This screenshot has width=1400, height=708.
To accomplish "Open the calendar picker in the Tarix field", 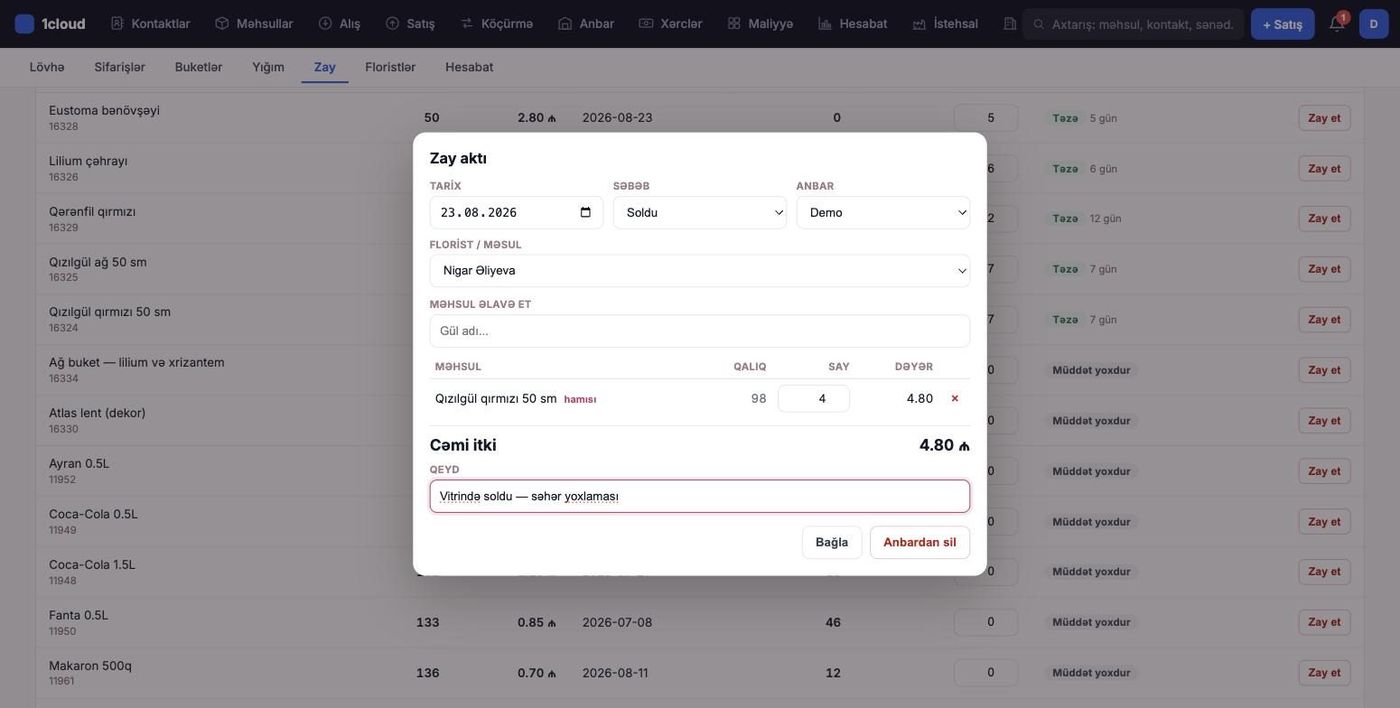I will [586, 213].
